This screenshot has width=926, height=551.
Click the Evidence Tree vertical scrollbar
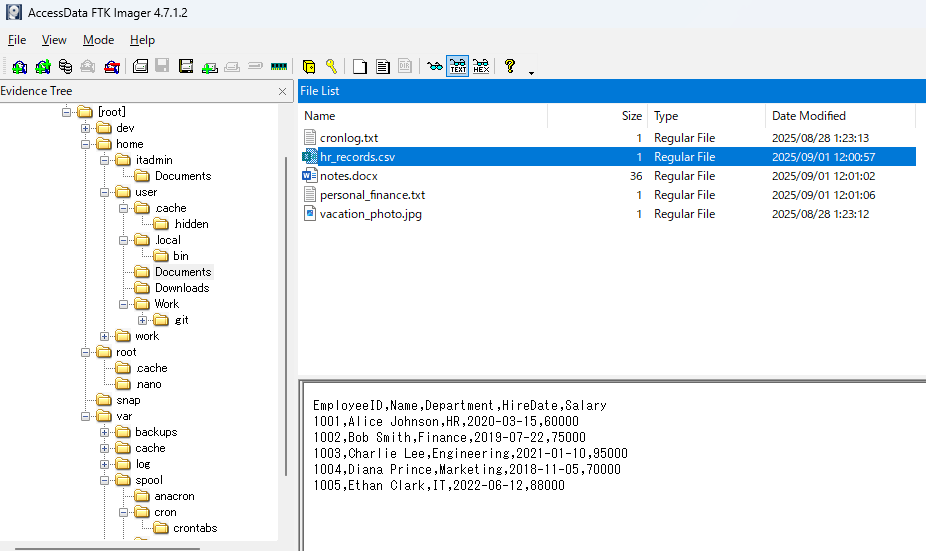click(286, 316)
